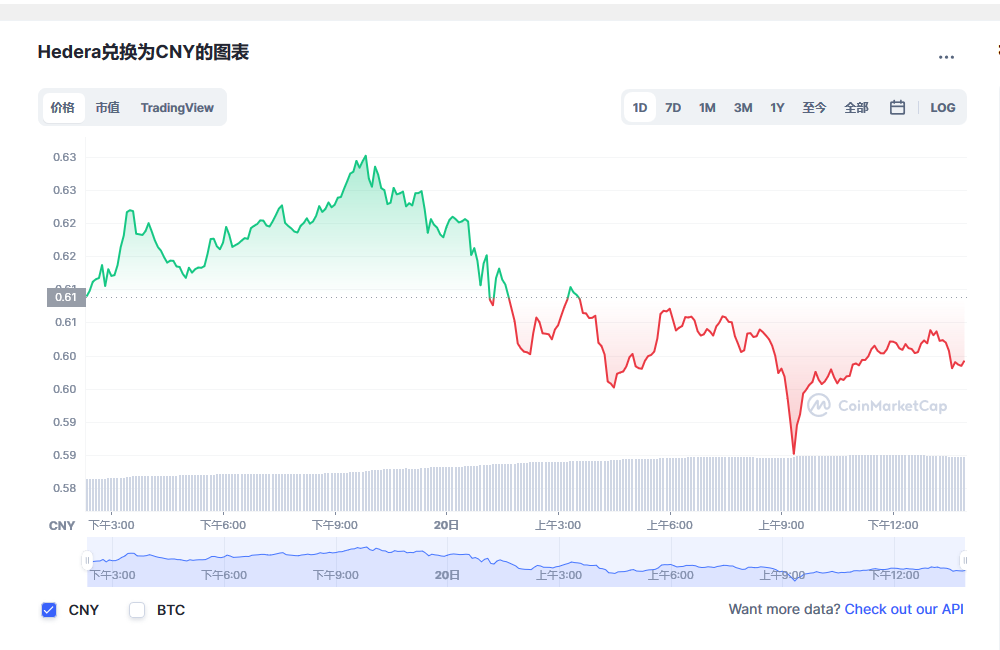The height and width of the screenshot is (650, 1000).
Task: Open the three-dot more options menu
Action: point(946,57)
